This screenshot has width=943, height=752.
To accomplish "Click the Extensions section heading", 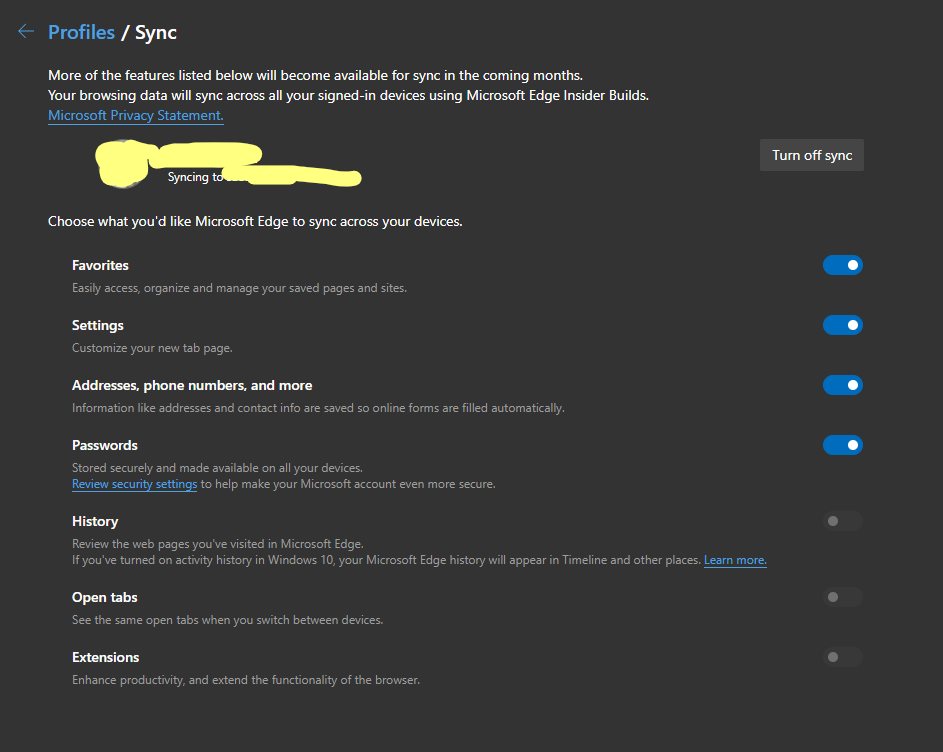I will (x=105, y=656).
